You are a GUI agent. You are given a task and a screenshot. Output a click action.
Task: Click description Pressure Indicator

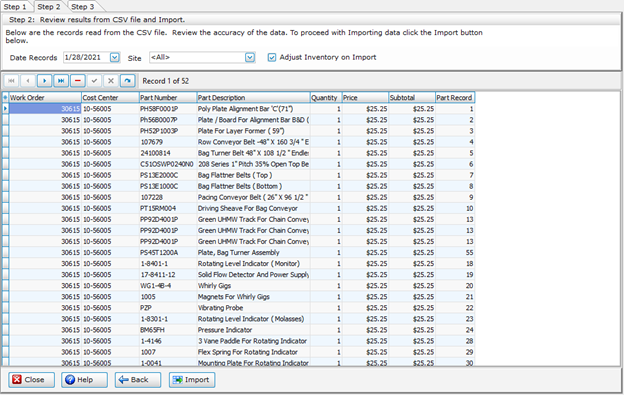click(x=253, y=330)
